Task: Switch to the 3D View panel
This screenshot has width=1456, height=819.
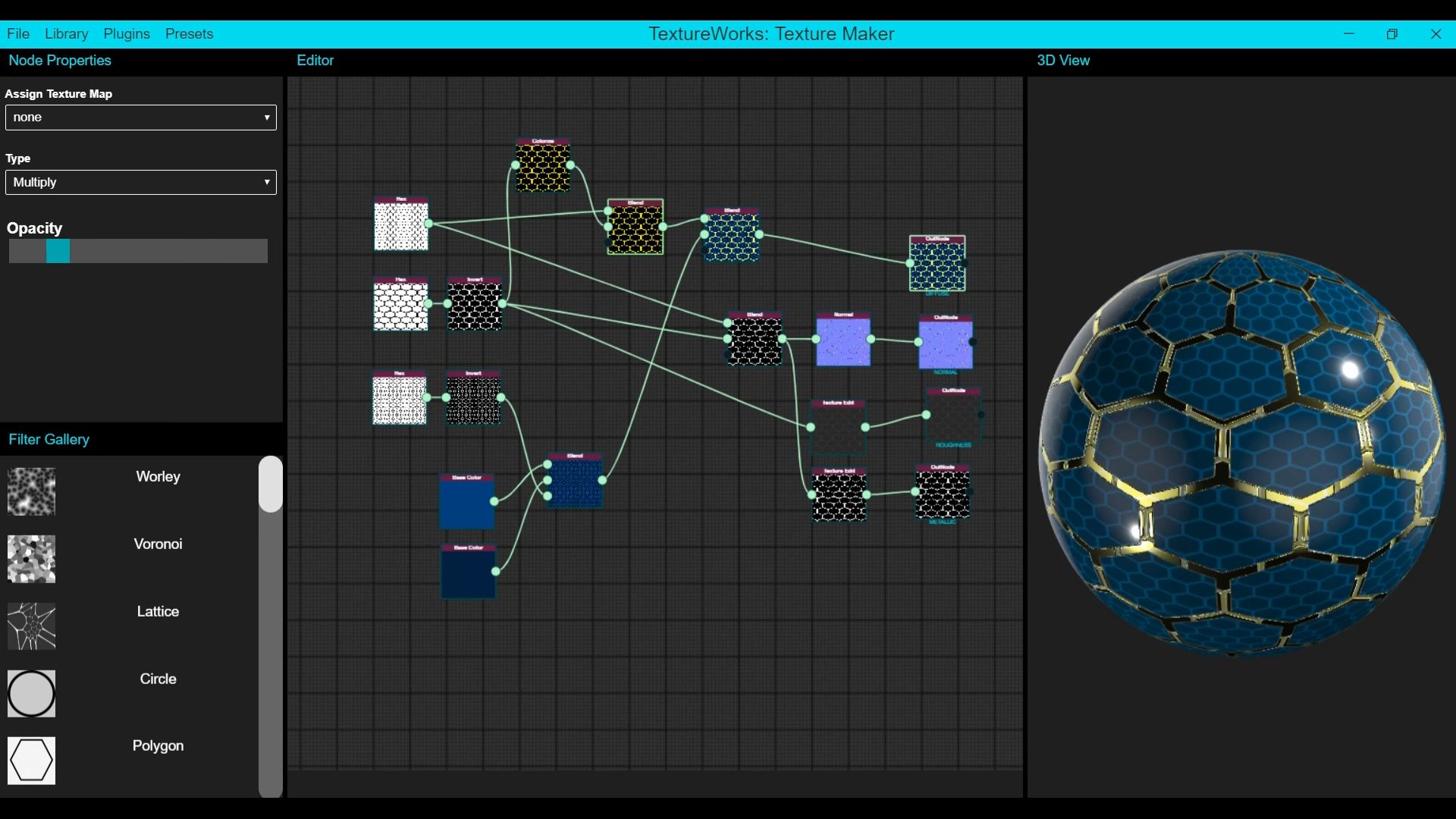Action: (x=1063, y=60)
